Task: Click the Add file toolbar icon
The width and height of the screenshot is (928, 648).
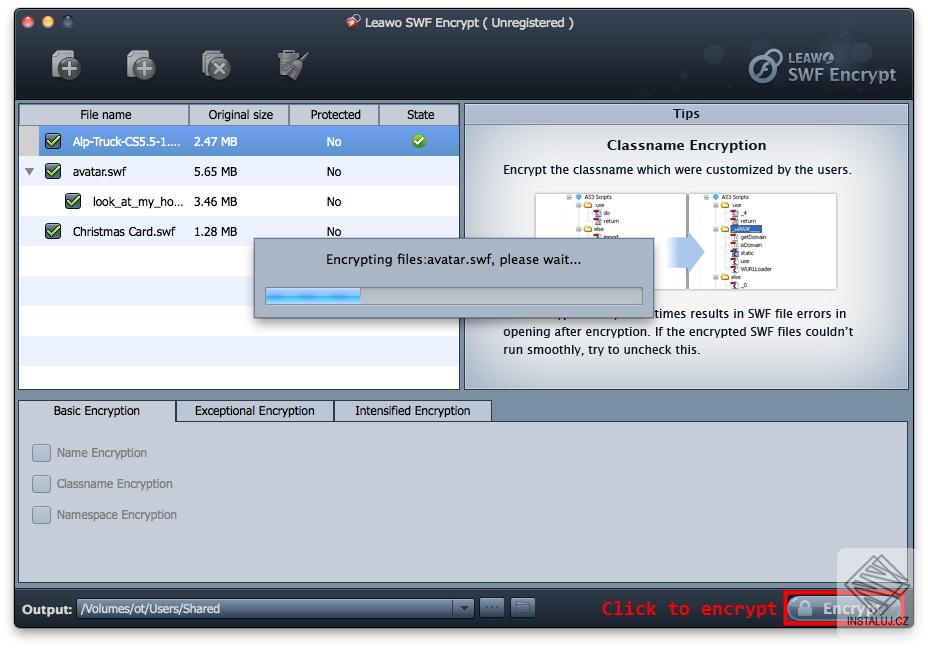Action: click(66, 65)
